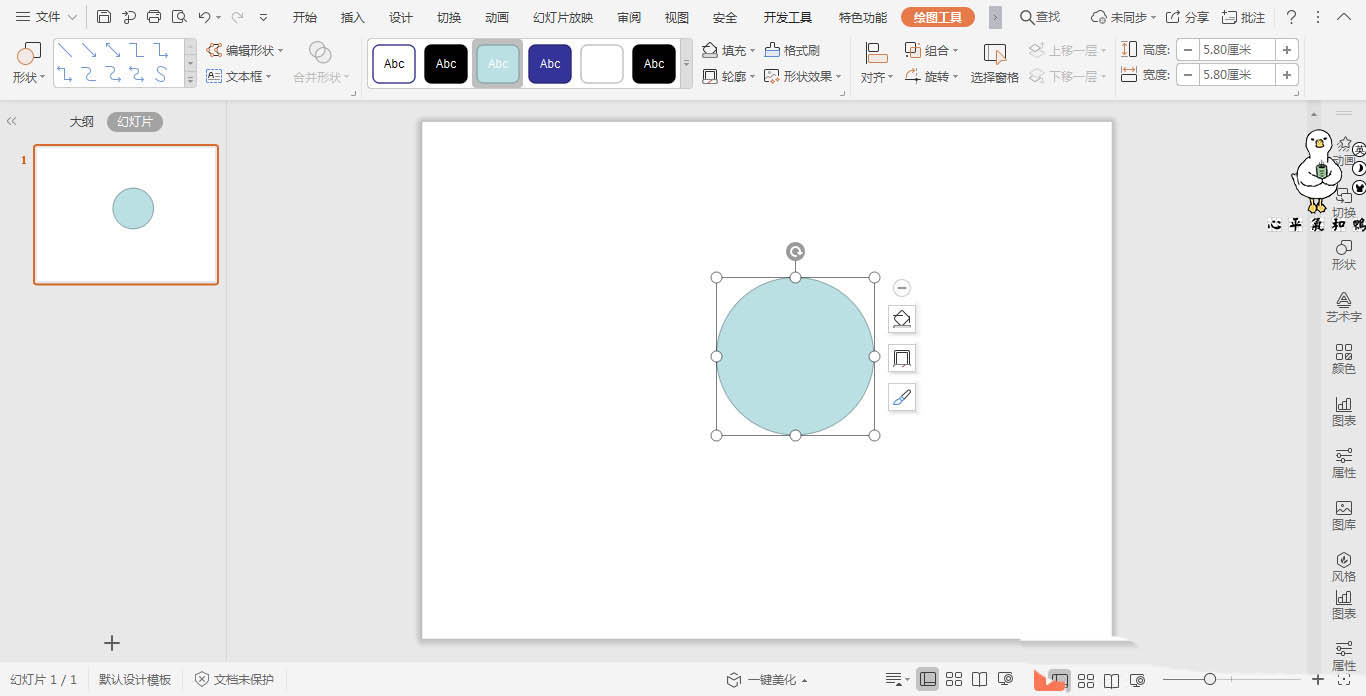Switch to slide sorter view in status bar

[954, 679]
